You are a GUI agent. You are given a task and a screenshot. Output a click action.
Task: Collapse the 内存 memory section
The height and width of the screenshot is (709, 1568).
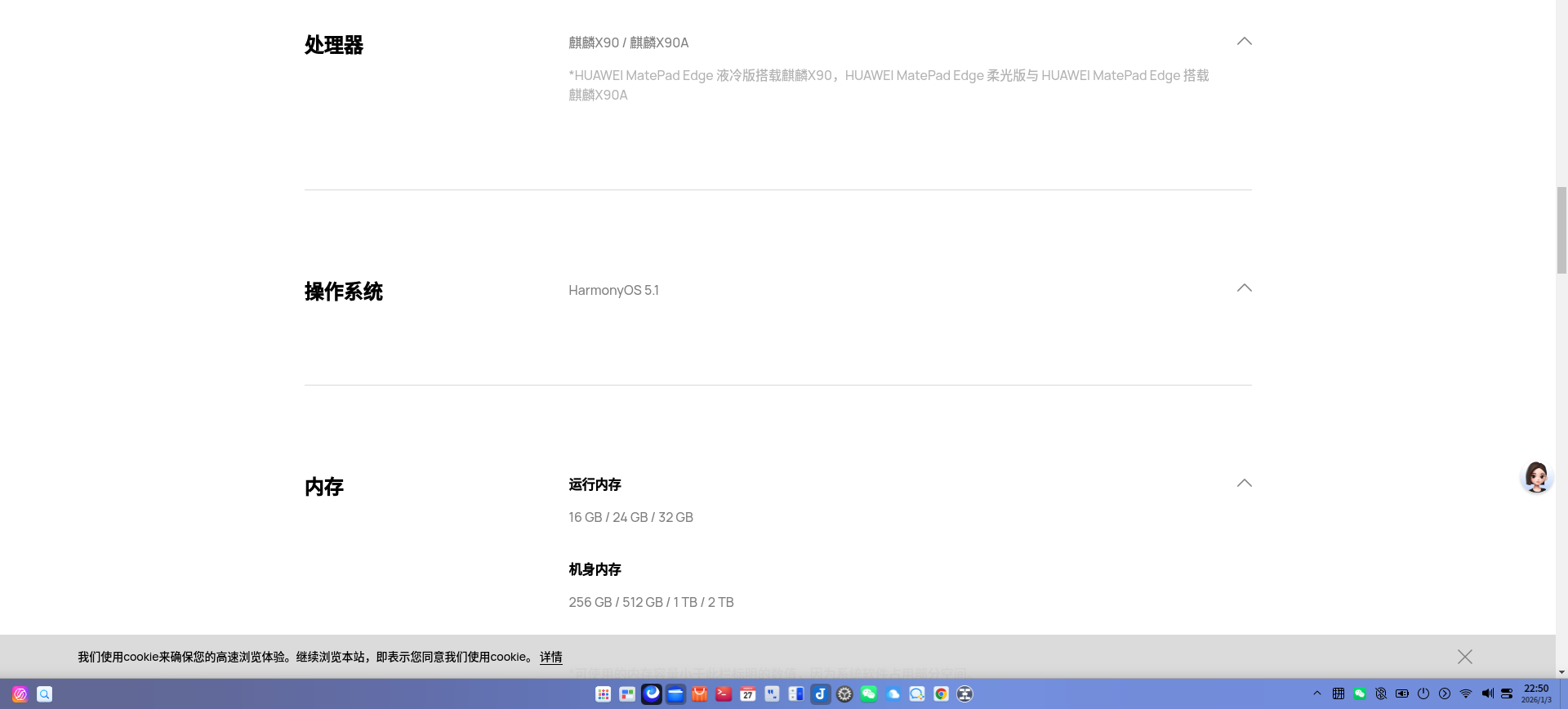tap(1244, 483)
